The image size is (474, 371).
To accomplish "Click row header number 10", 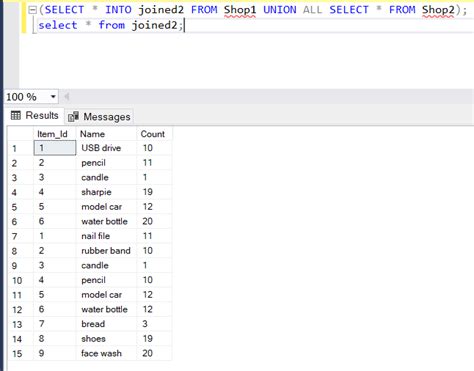I will [x=20, y=280].
